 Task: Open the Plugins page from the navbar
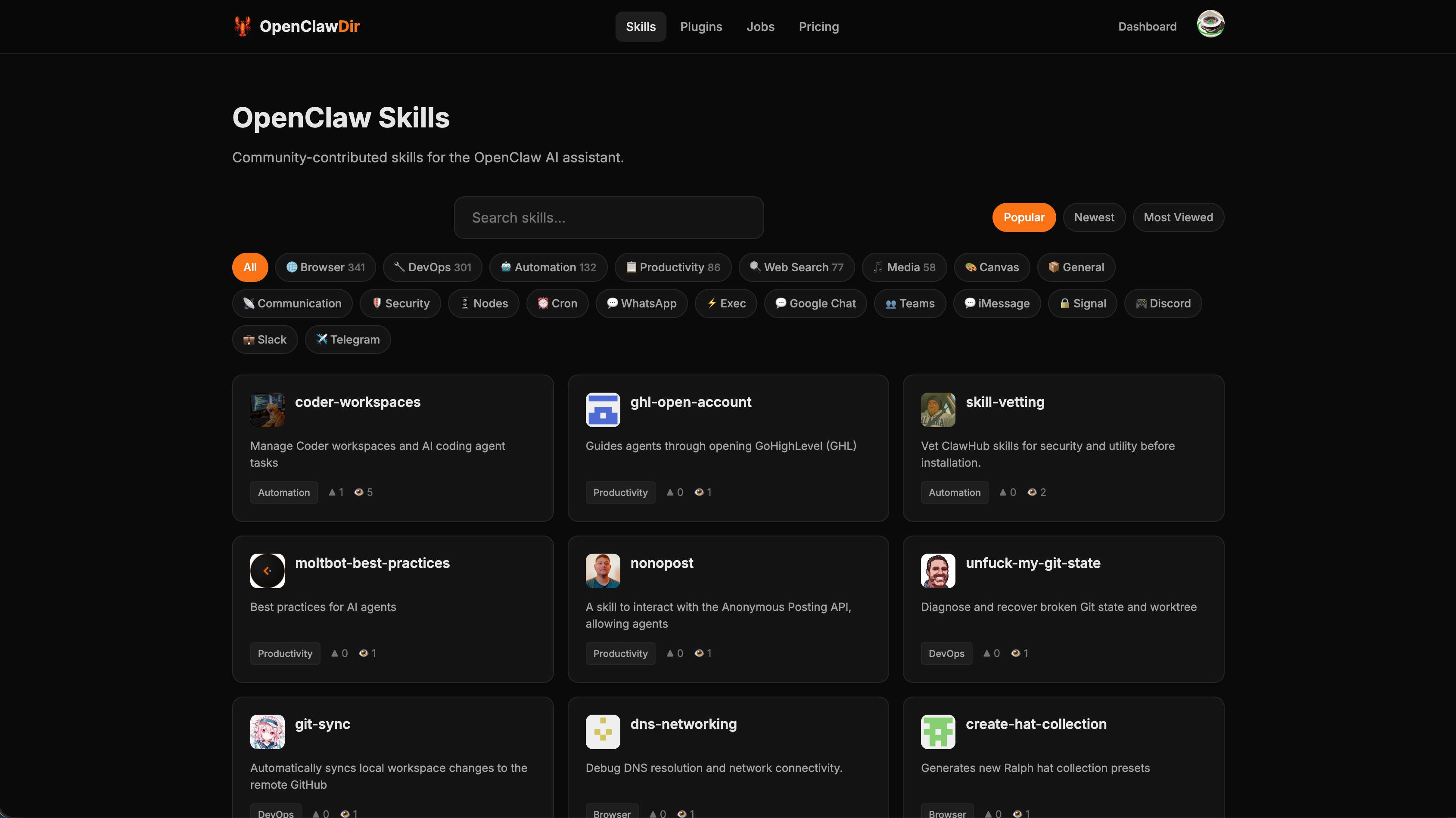[701, 27]
